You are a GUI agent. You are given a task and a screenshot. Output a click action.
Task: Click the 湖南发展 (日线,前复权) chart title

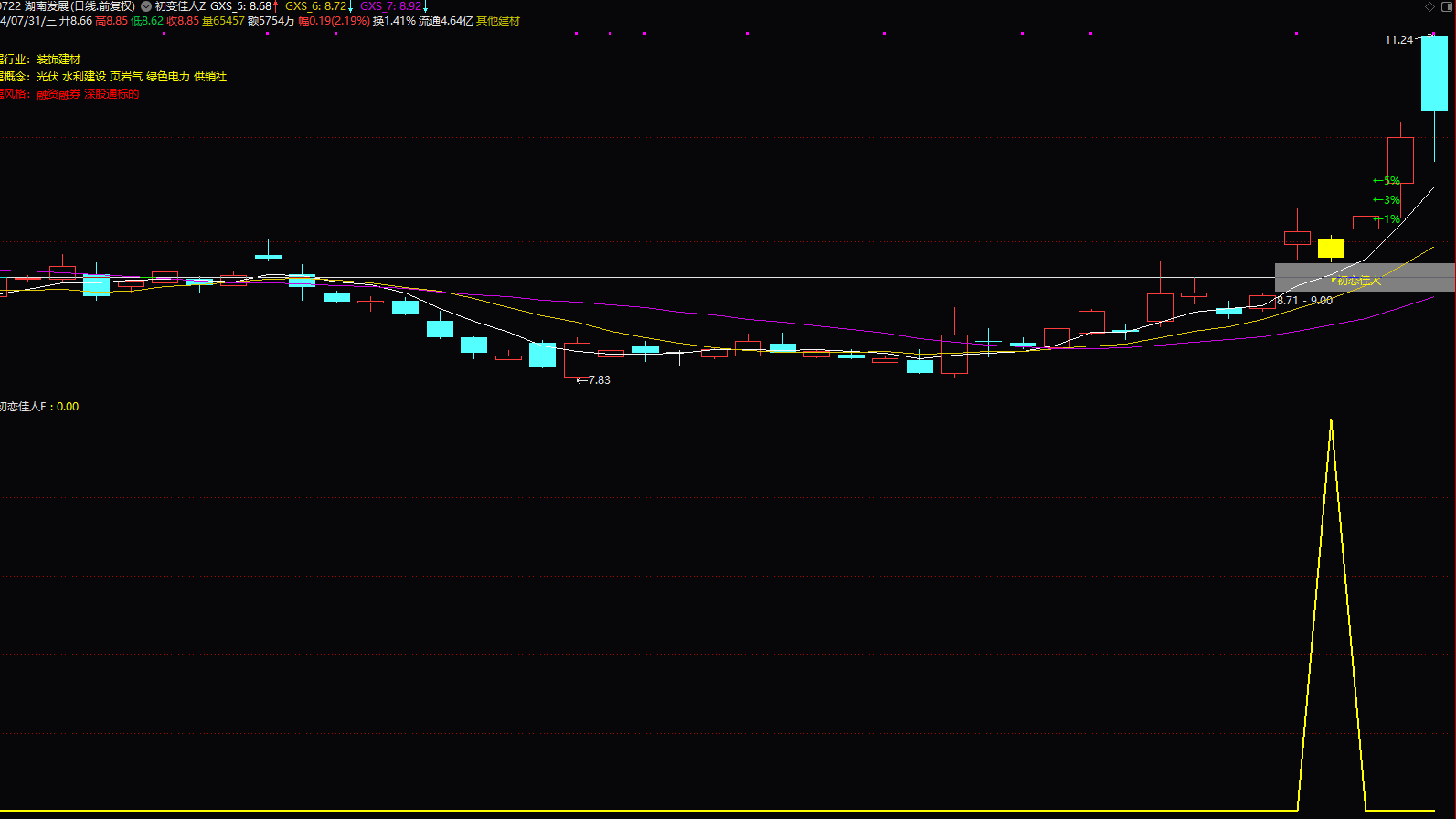pos(80,6)
